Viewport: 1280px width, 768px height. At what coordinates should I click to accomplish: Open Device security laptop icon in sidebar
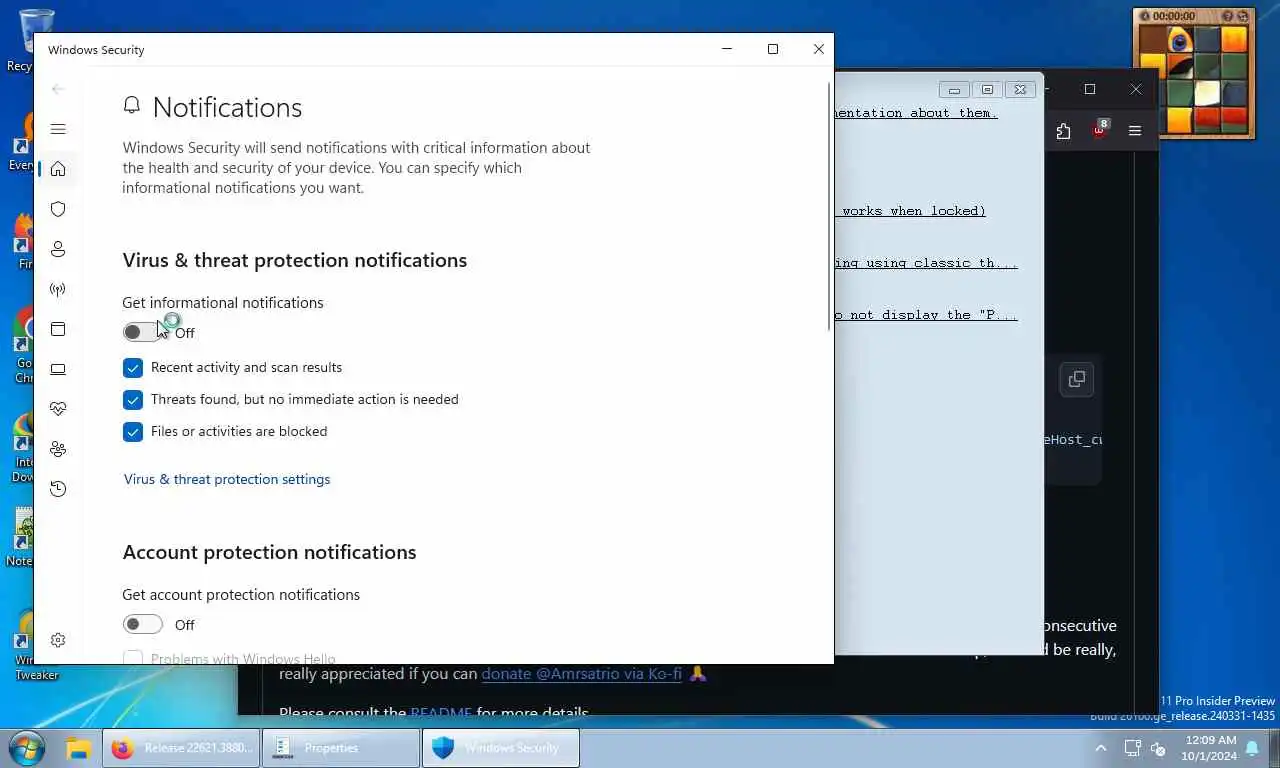click(x=58, y=369)
